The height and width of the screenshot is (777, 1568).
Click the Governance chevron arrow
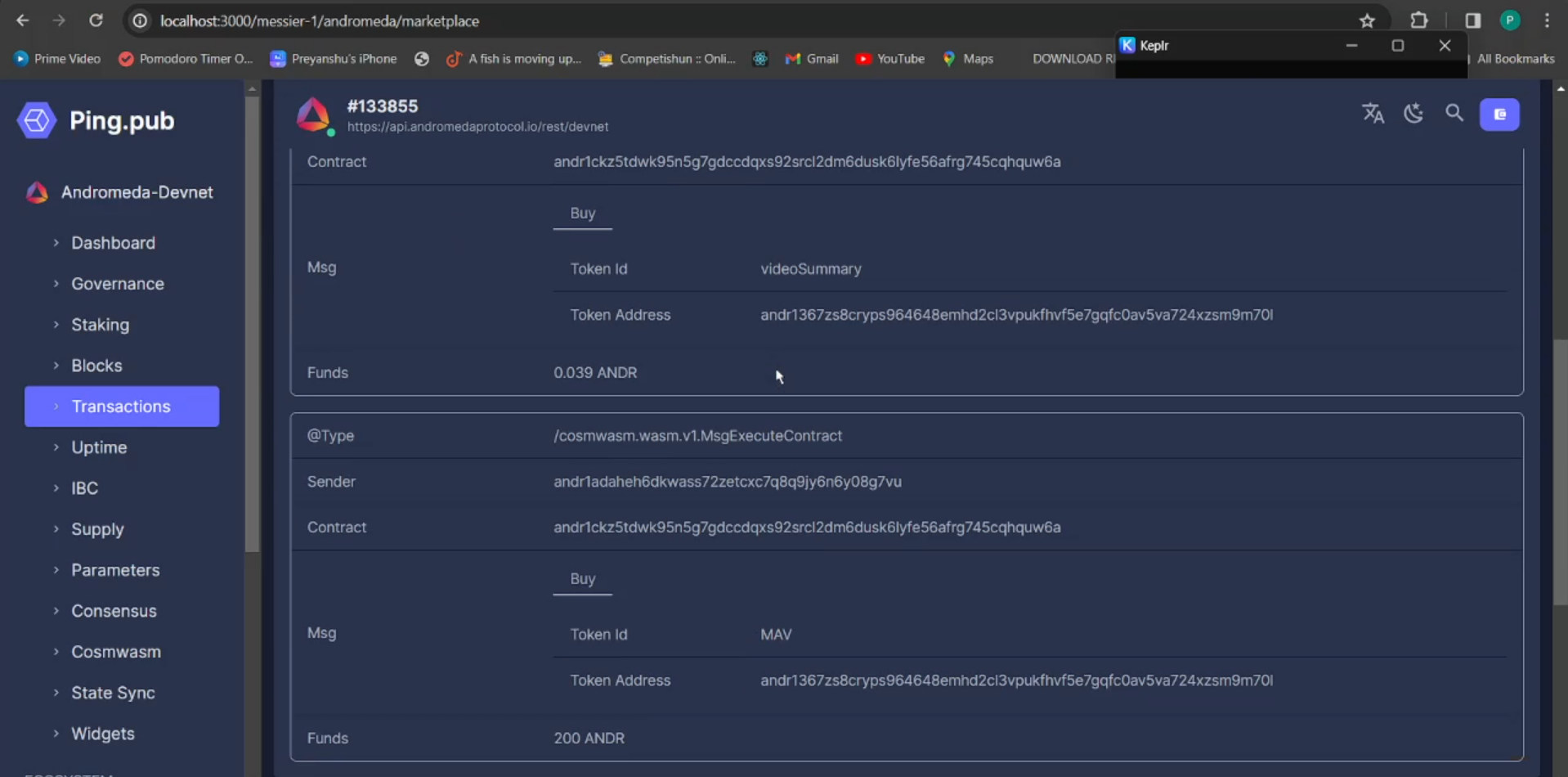pos(56,283)
